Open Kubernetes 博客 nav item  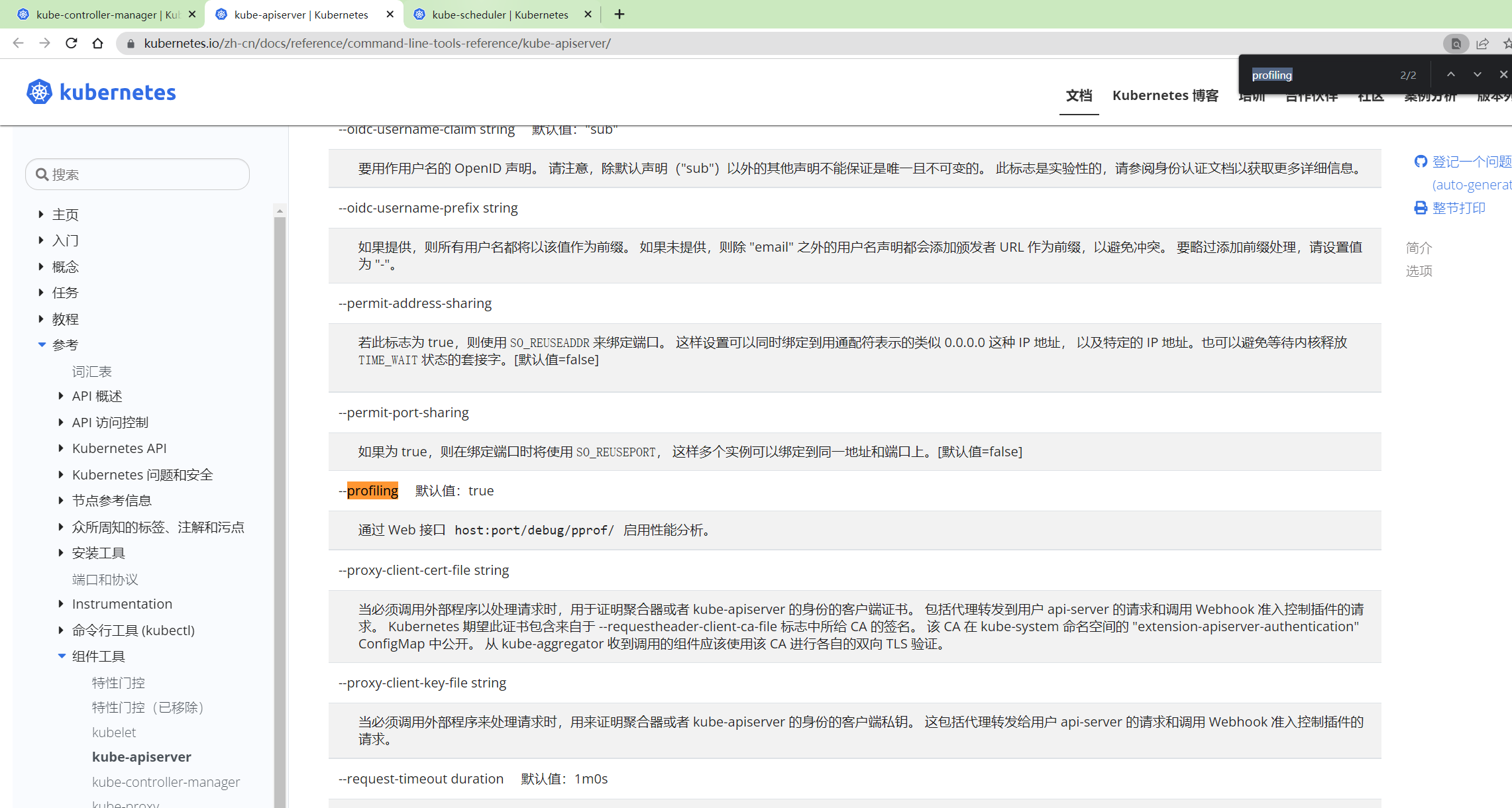[x=1165, y=95]
